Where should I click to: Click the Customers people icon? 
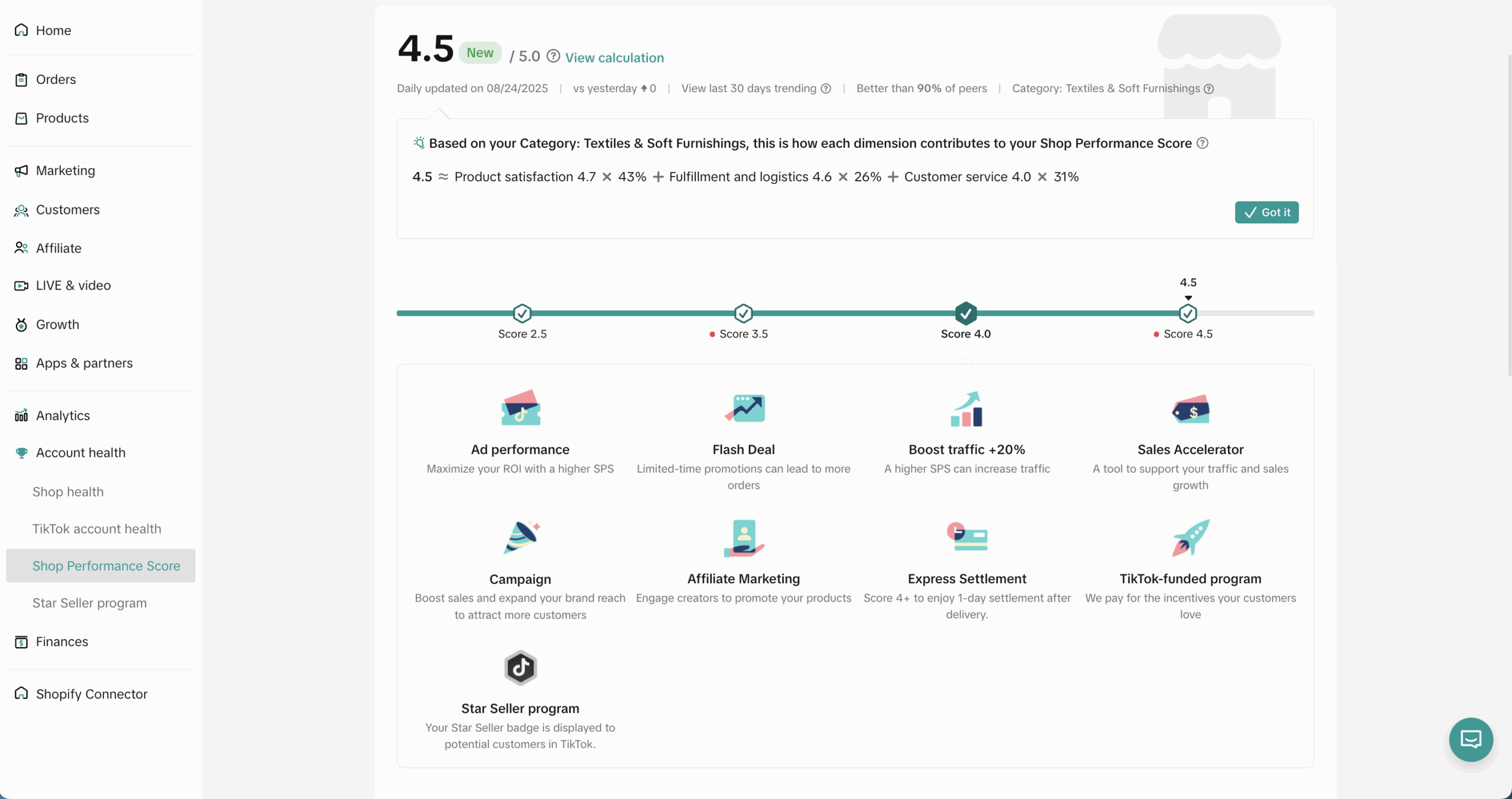[21, 210]
